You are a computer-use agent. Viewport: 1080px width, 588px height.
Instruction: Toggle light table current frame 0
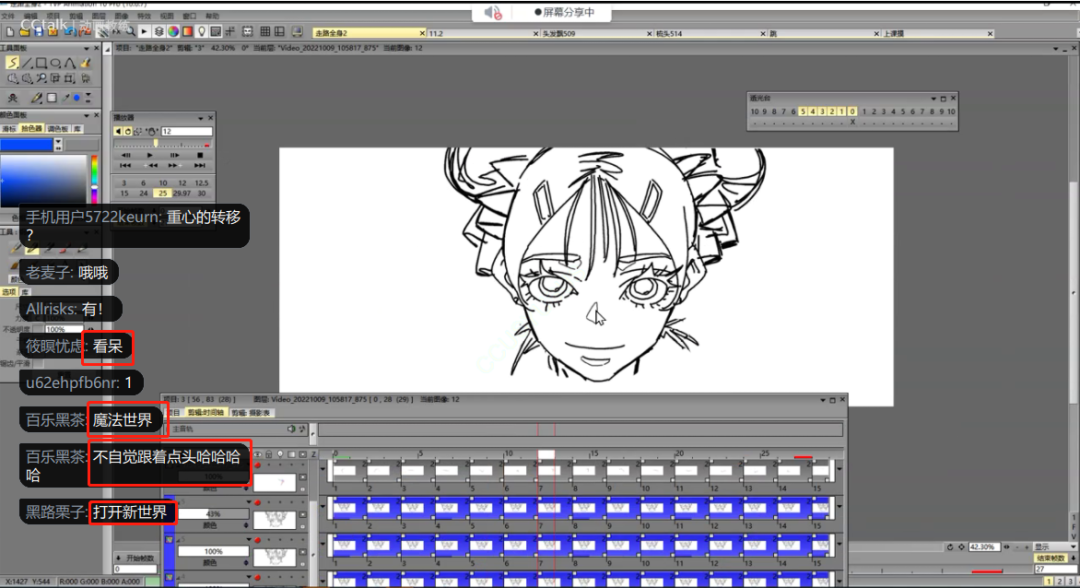(x=853, y=112)
